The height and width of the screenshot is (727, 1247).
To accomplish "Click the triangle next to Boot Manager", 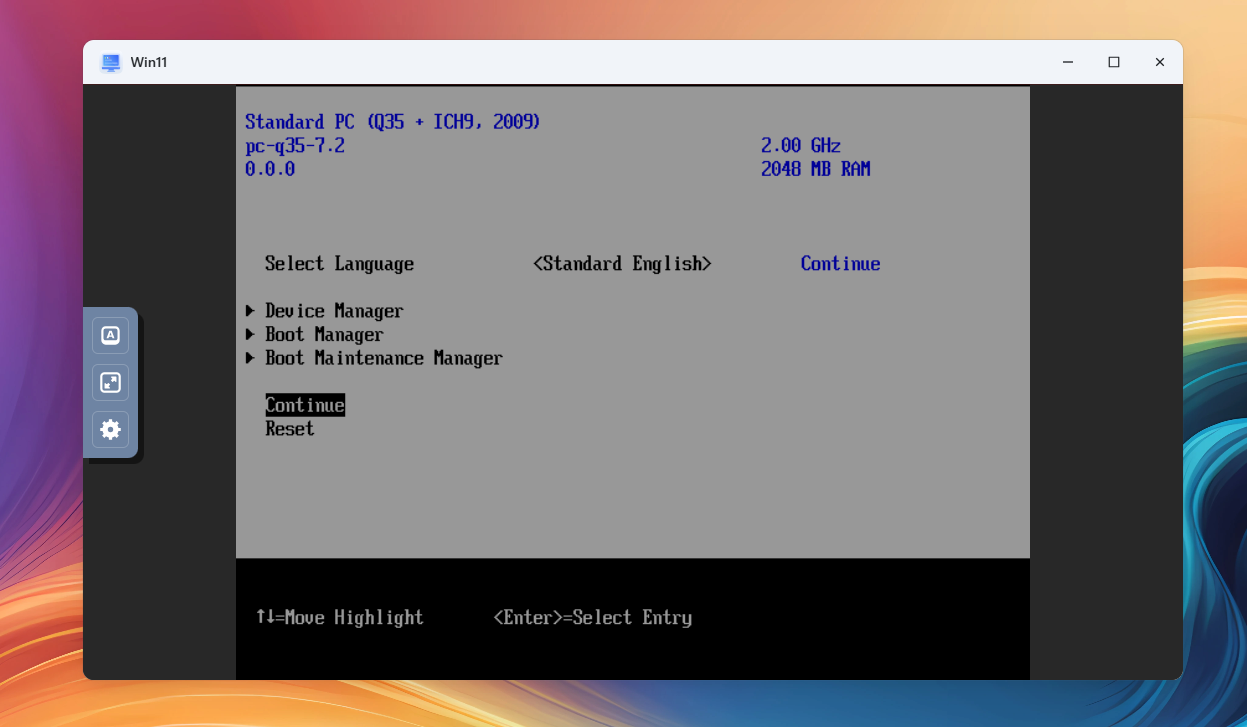I will (x=250, y=335).
